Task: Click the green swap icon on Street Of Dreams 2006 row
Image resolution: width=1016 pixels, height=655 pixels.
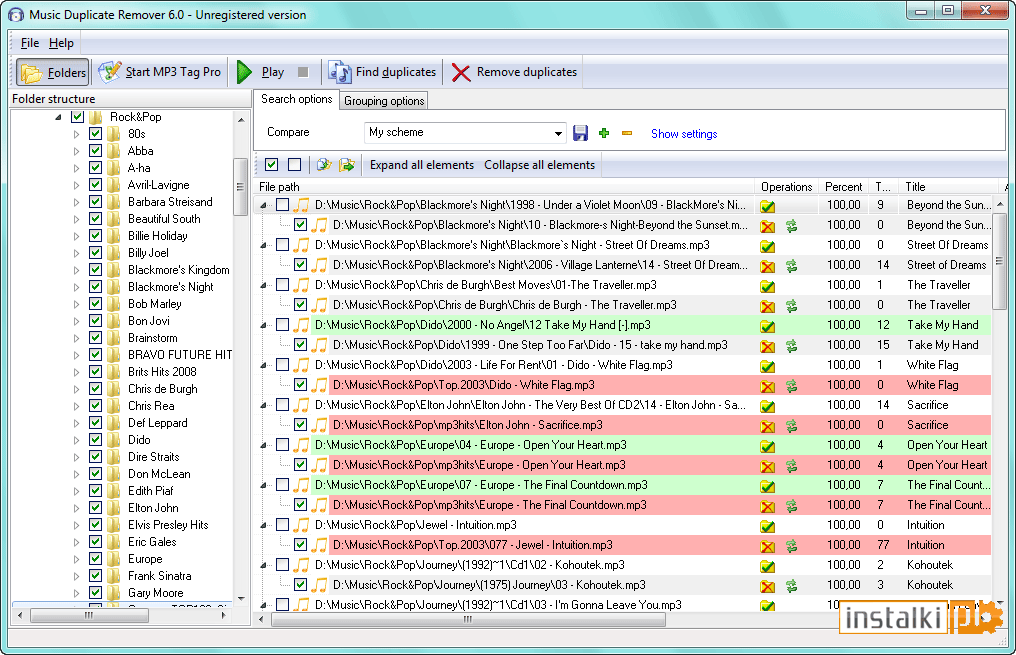Action: [x=791, y=266]
